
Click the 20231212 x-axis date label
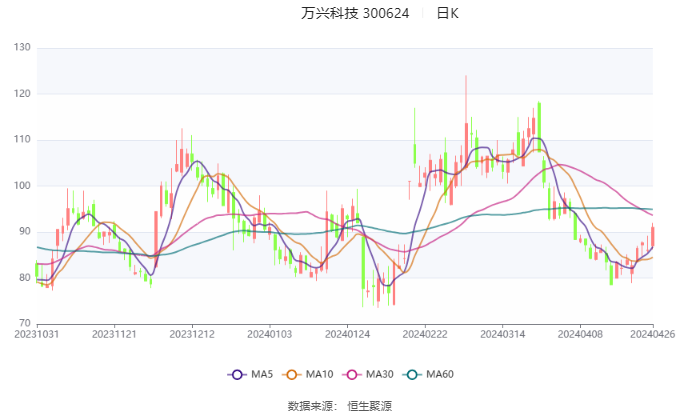[192, 334]
